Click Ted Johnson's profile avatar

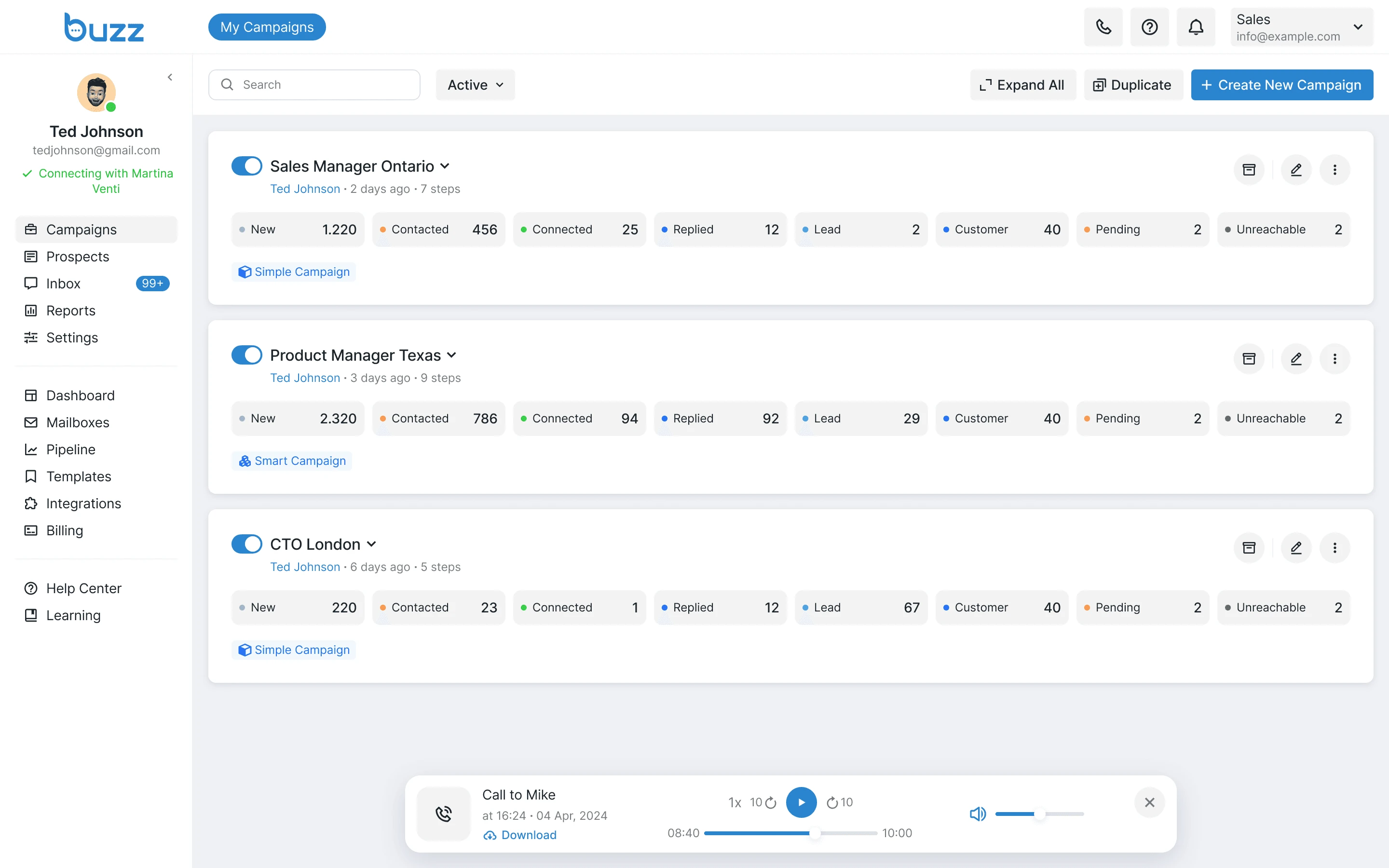96,92
